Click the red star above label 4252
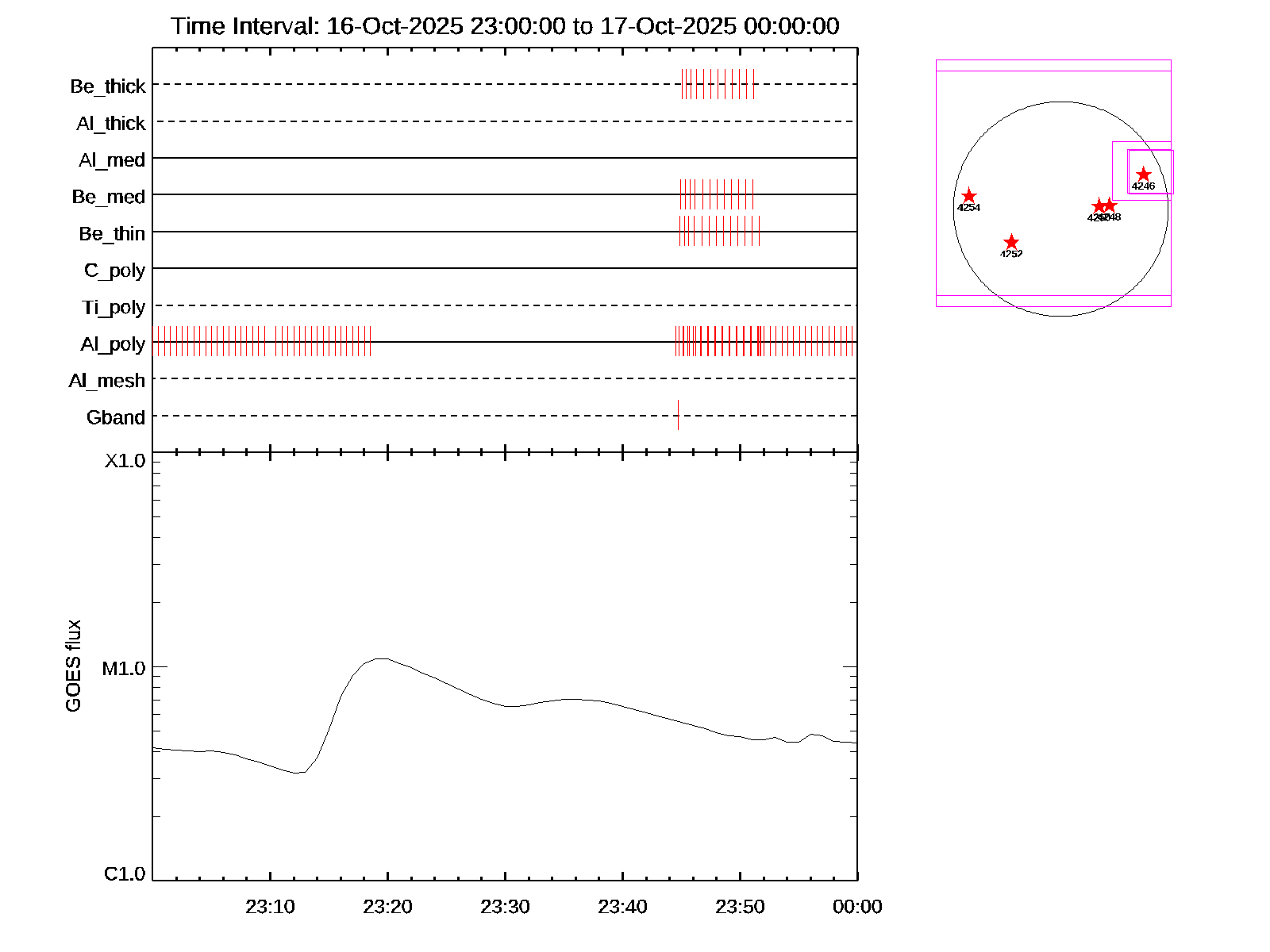This screenshot has height=952, width=1270. tap(1011, 242)
